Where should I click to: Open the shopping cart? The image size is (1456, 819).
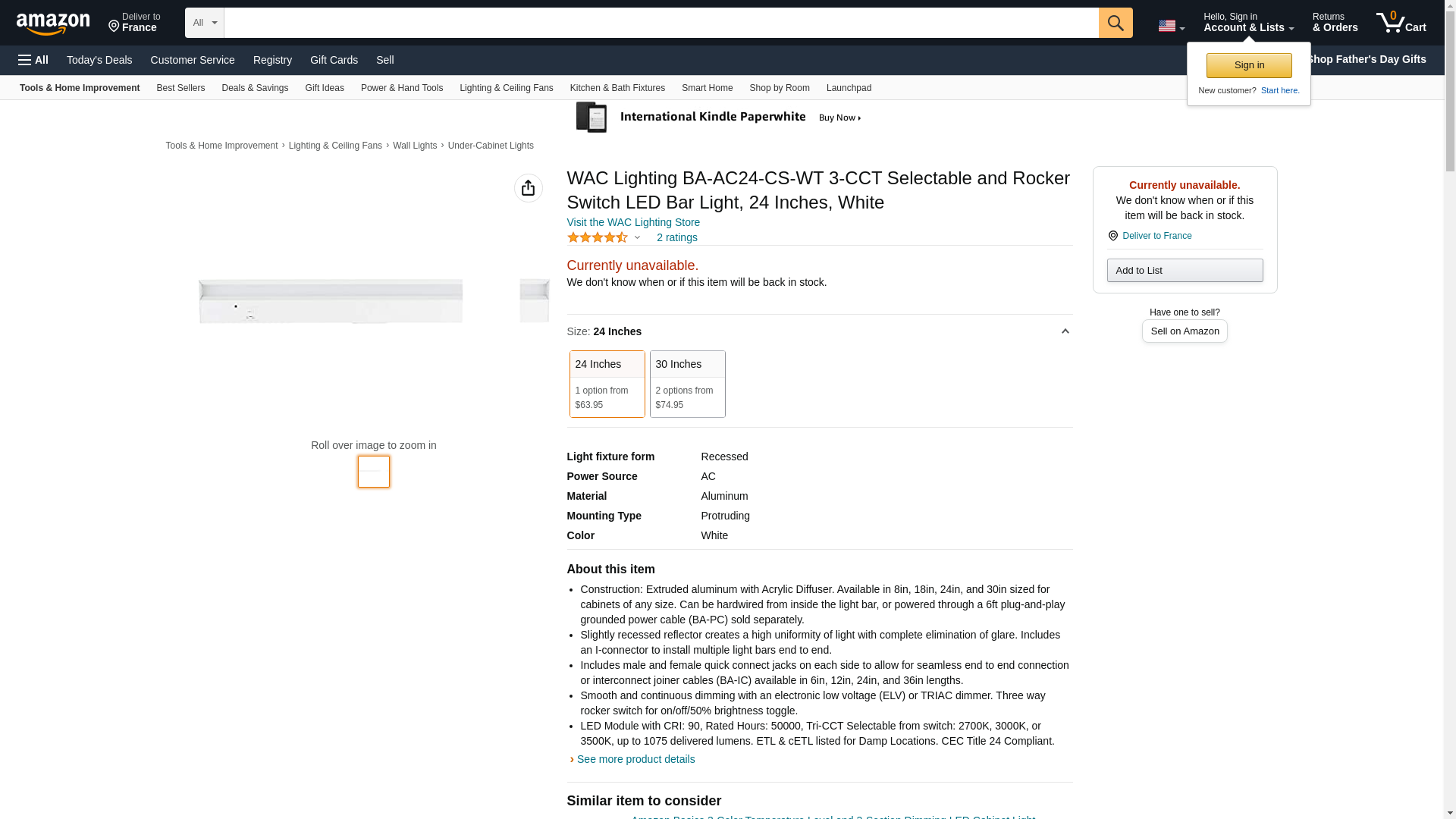[x=1401, y=23]
